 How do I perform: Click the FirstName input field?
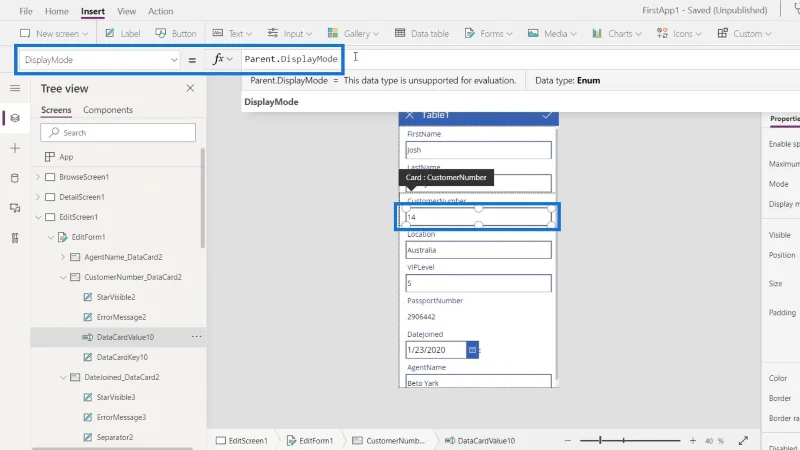tap(479, 150)
